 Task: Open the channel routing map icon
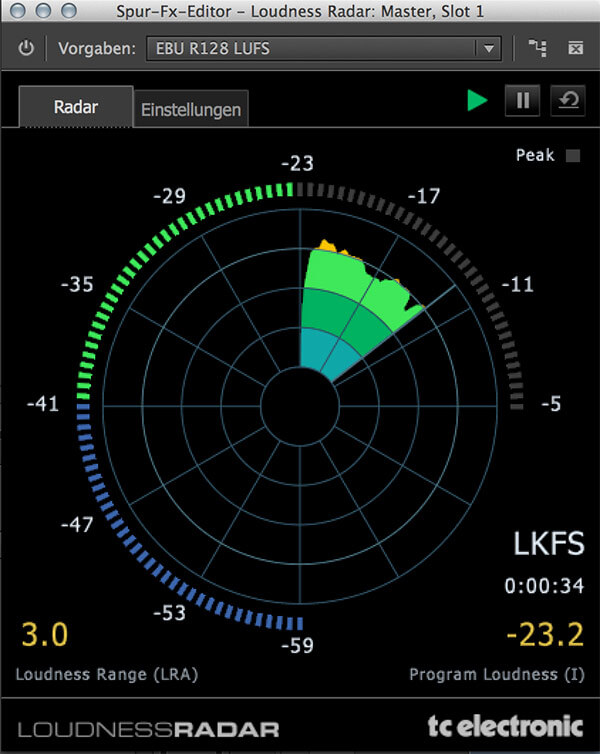pos(537,48)
